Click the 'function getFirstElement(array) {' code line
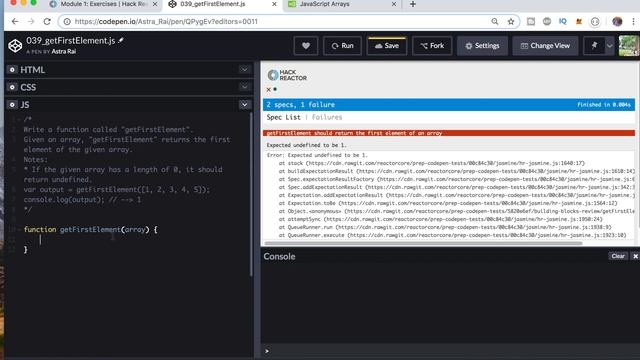The height and width of the screenshot is (360, 640). click(x=91, y=229)
